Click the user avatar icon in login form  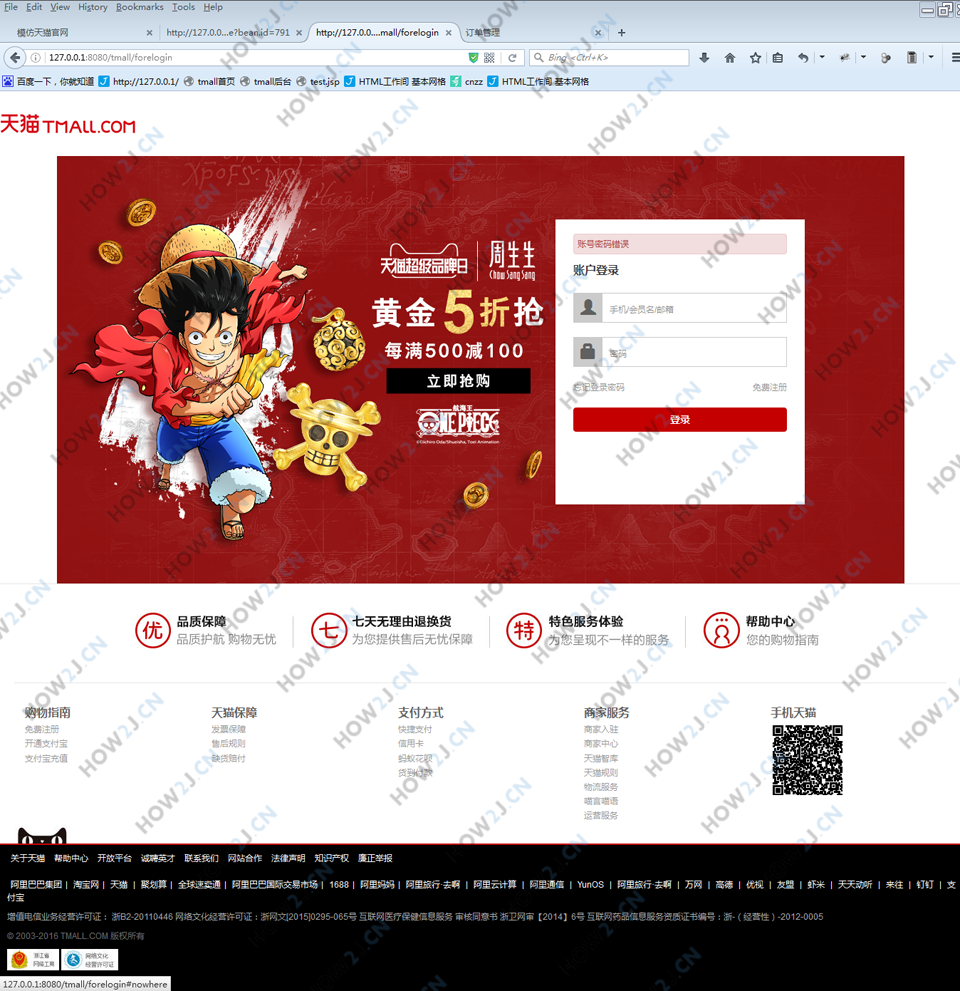[x=588, y=308]
